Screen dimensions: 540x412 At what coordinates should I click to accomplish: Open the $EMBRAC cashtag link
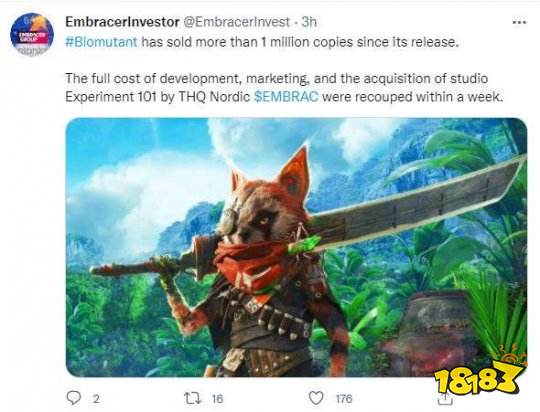pyautogui.click(x=286, y=97)
